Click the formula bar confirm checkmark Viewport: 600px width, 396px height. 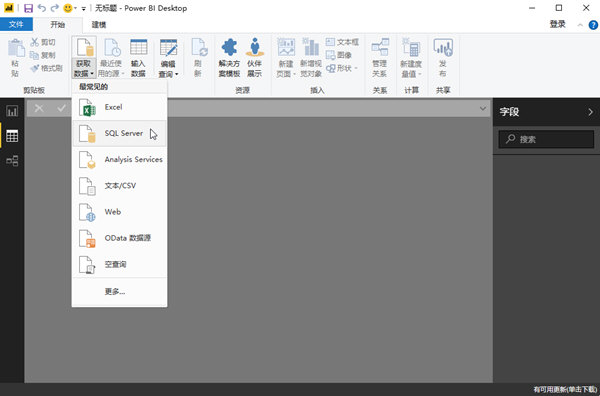[61, 109]
